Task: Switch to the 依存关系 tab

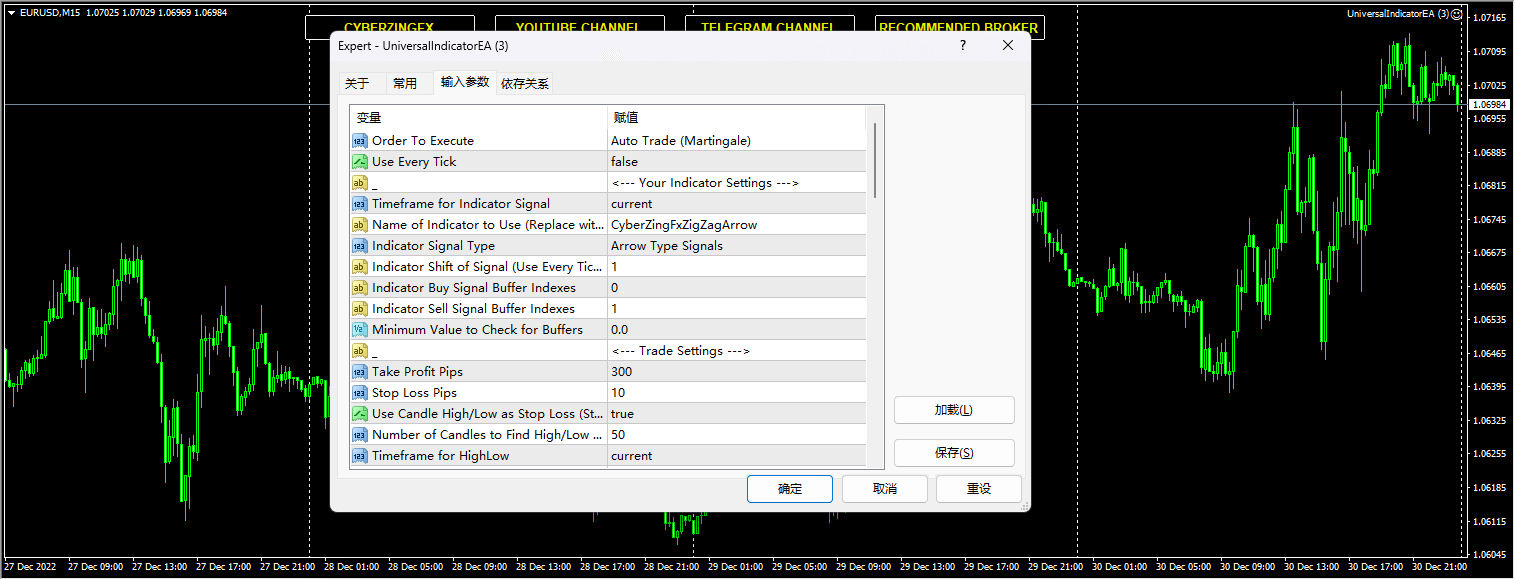Action: [x=525, y=84]
